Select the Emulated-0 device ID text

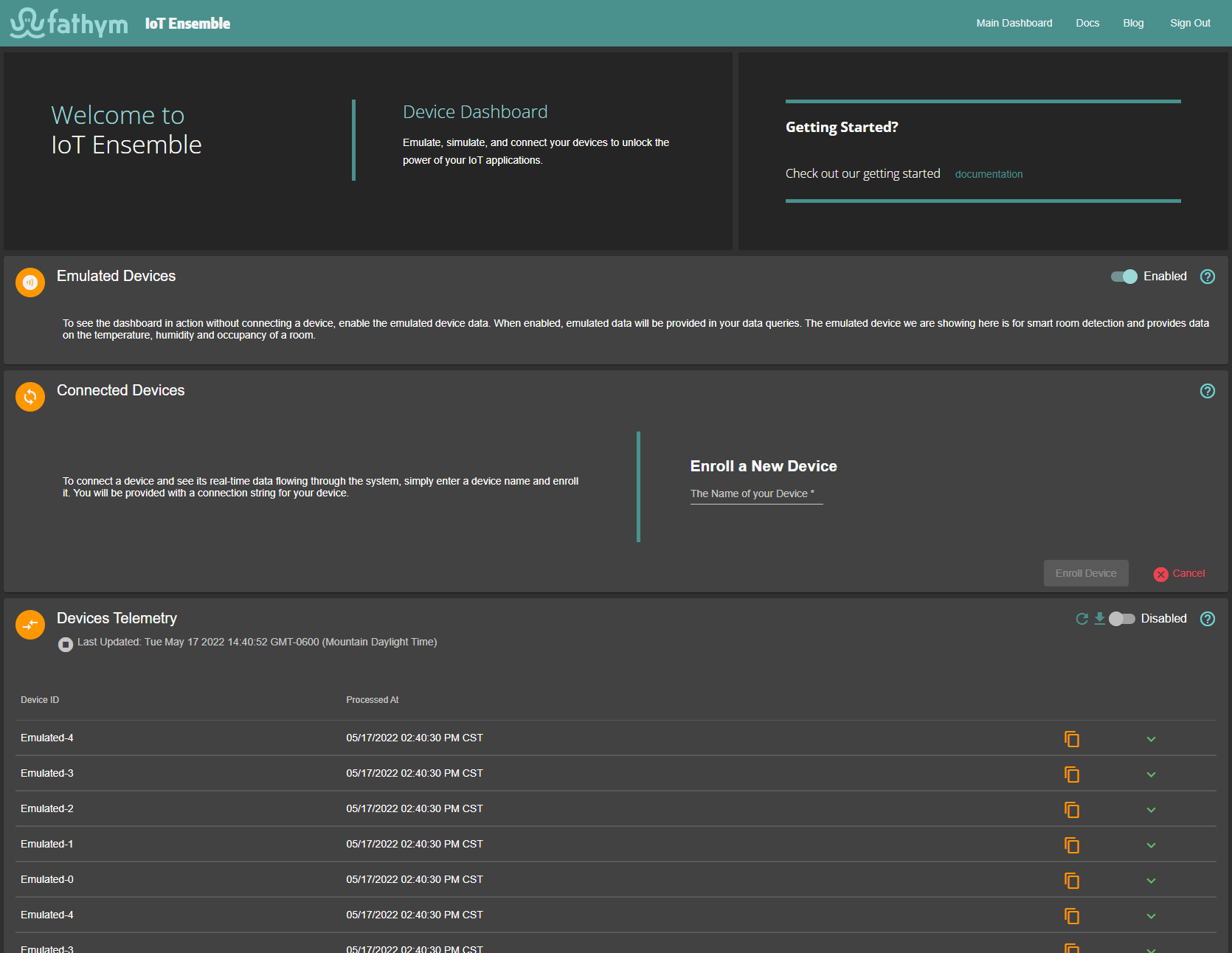(x=47, y=879)
